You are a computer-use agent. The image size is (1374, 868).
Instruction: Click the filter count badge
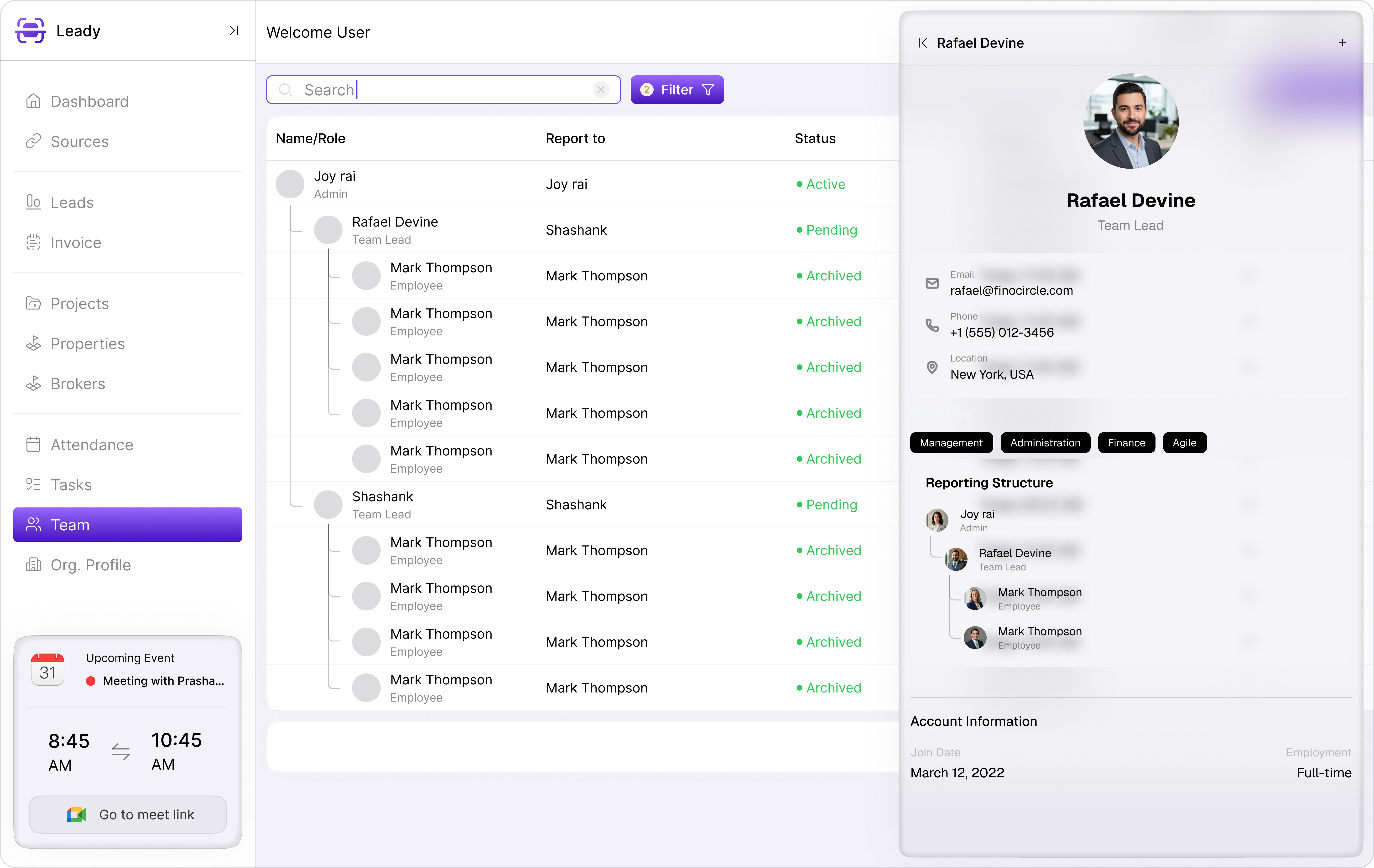coord(646,89)
